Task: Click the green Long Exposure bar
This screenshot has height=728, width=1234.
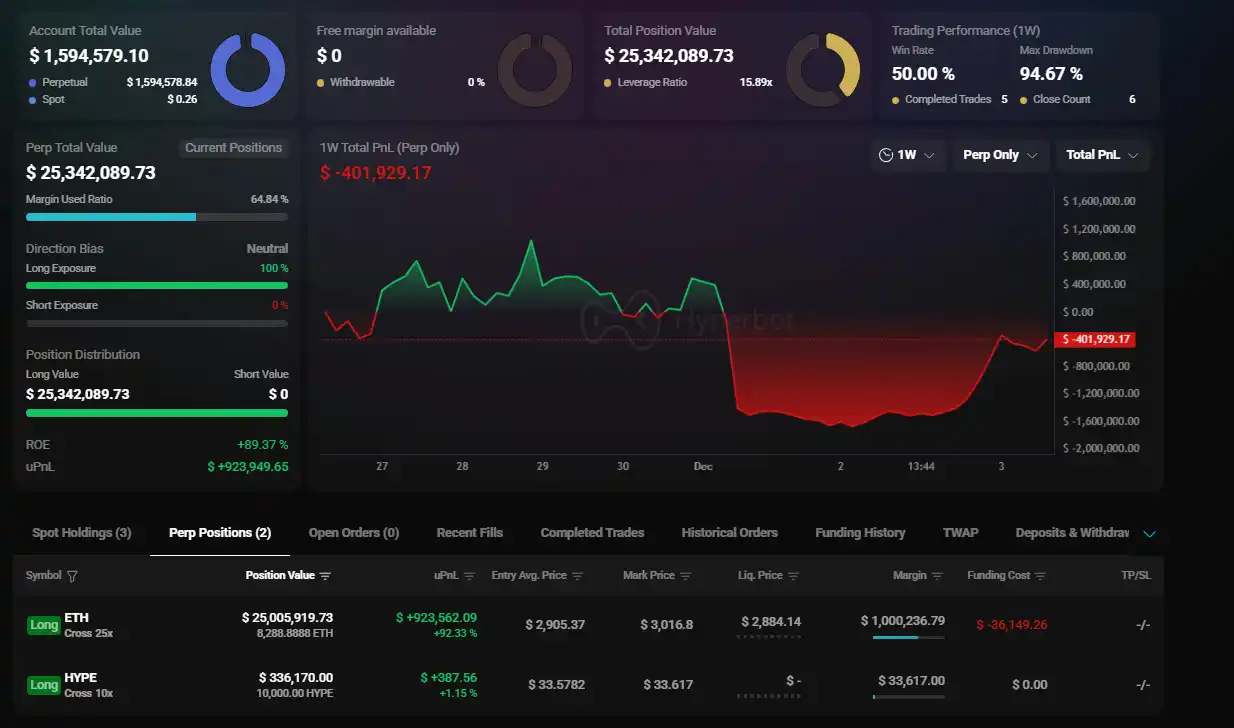Action: coord(157,286)
